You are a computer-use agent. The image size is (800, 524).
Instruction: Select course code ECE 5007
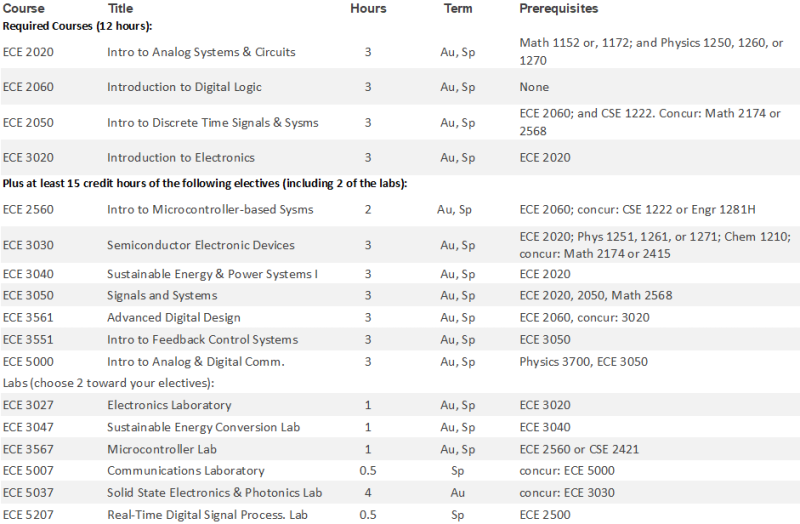[28, 470]
